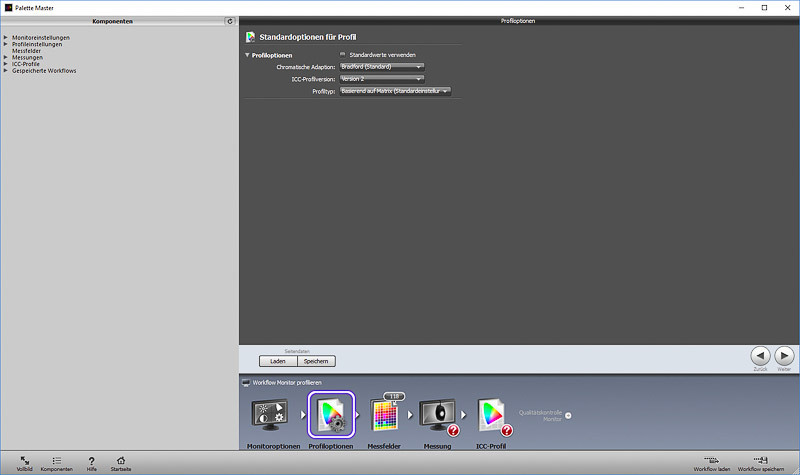Image resolution: width=800 pixels, height=475 pixels.
Task: Go to the Messung workflow step
Action: click(437, 415)
